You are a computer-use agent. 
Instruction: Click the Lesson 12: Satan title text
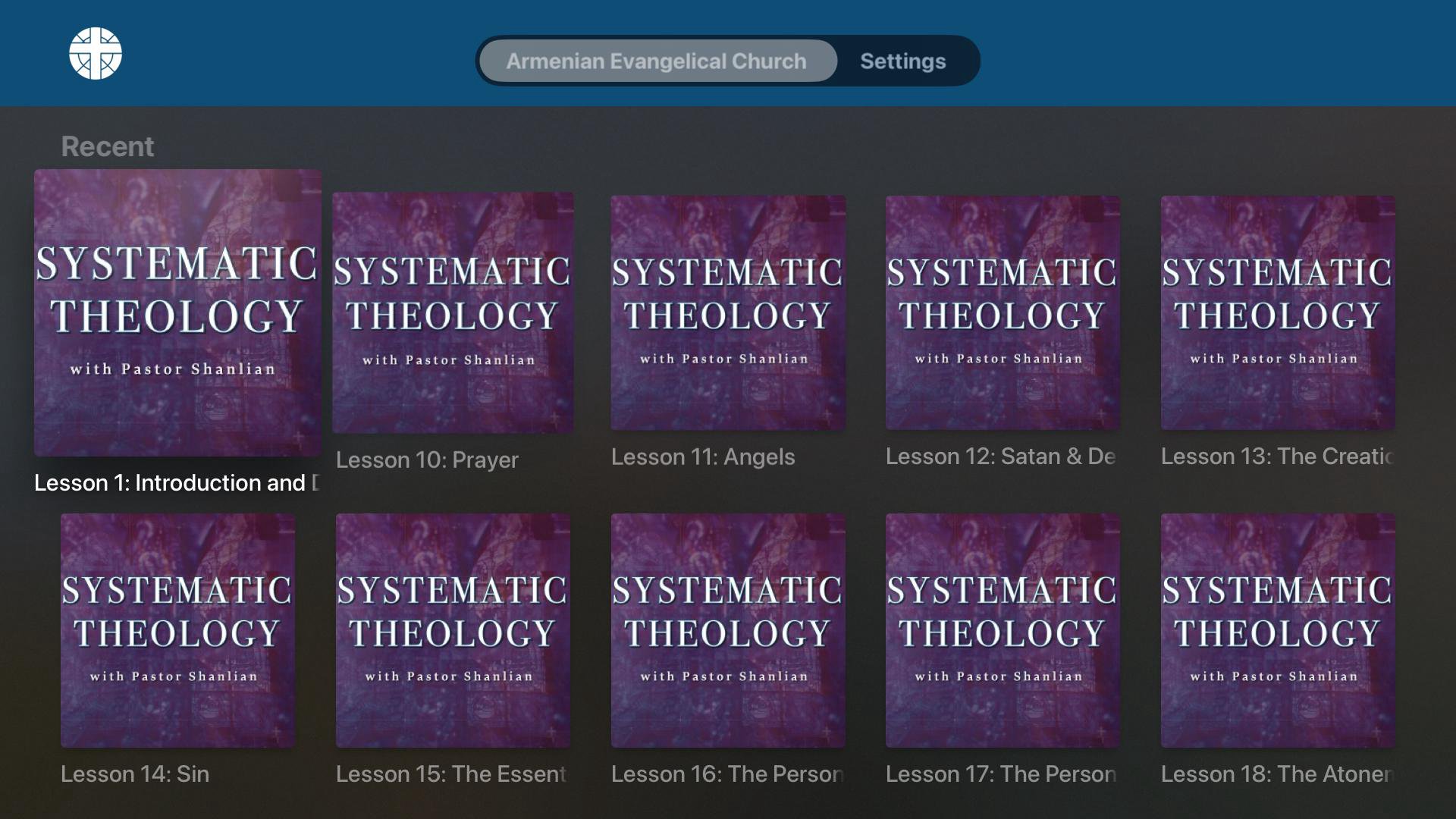point(1000,457)
